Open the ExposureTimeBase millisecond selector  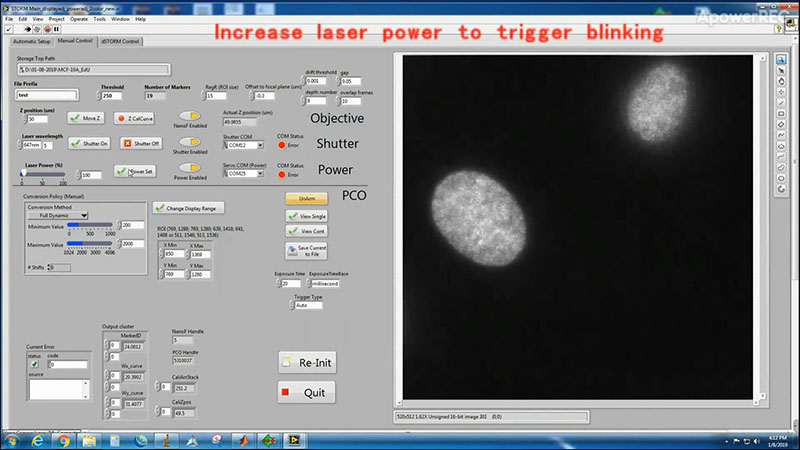pyautogui.click(x=322, y=283)
